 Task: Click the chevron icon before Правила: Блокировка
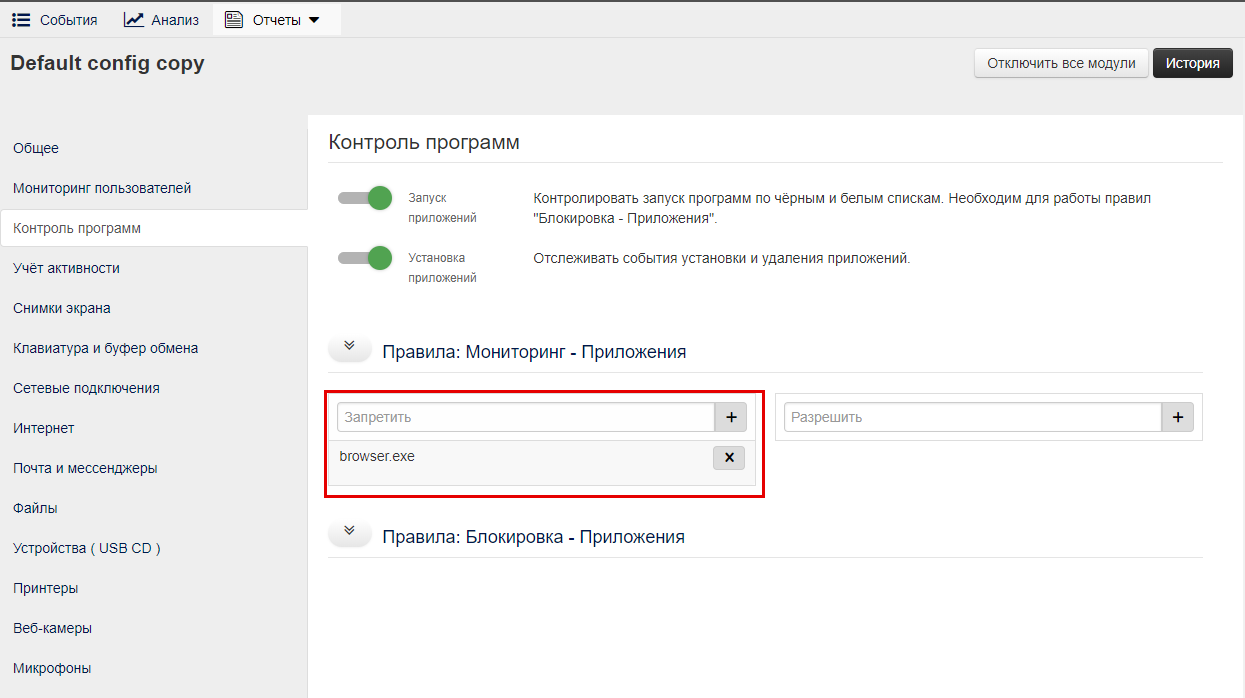[349, 530]
